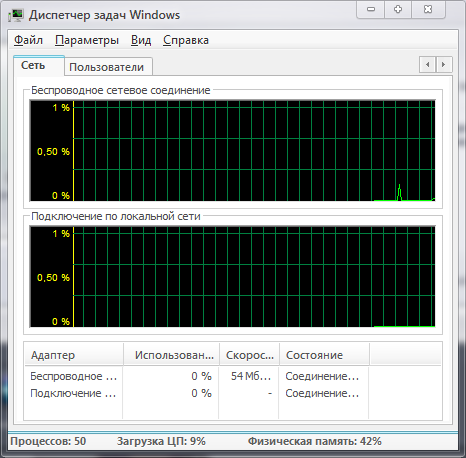
Task: Click the local area connection graph
Action: click(233, 277)
